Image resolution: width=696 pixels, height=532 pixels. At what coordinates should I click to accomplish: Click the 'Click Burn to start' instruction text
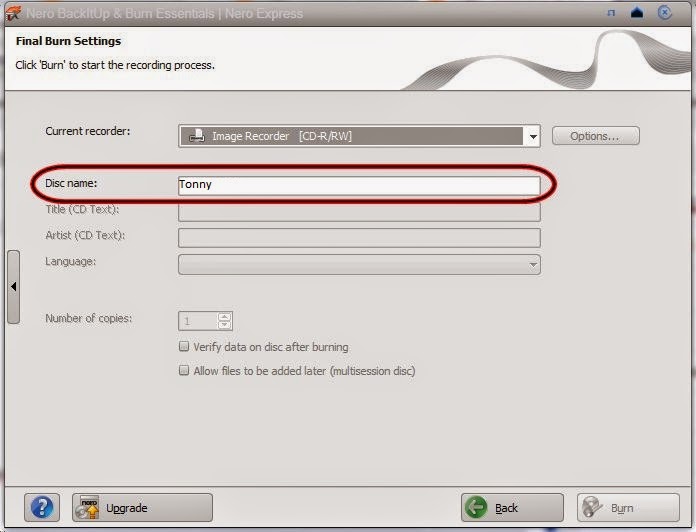[x=115, y=65]
